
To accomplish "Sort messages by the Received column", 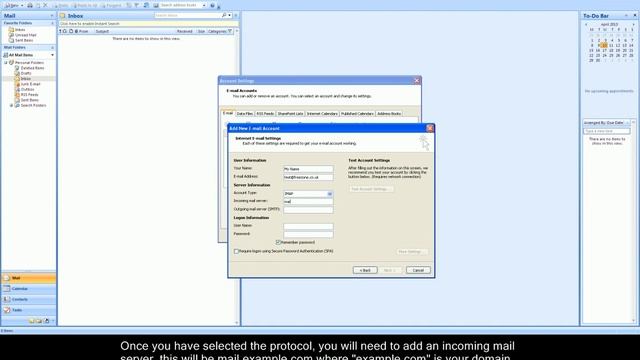I will 184,31.
